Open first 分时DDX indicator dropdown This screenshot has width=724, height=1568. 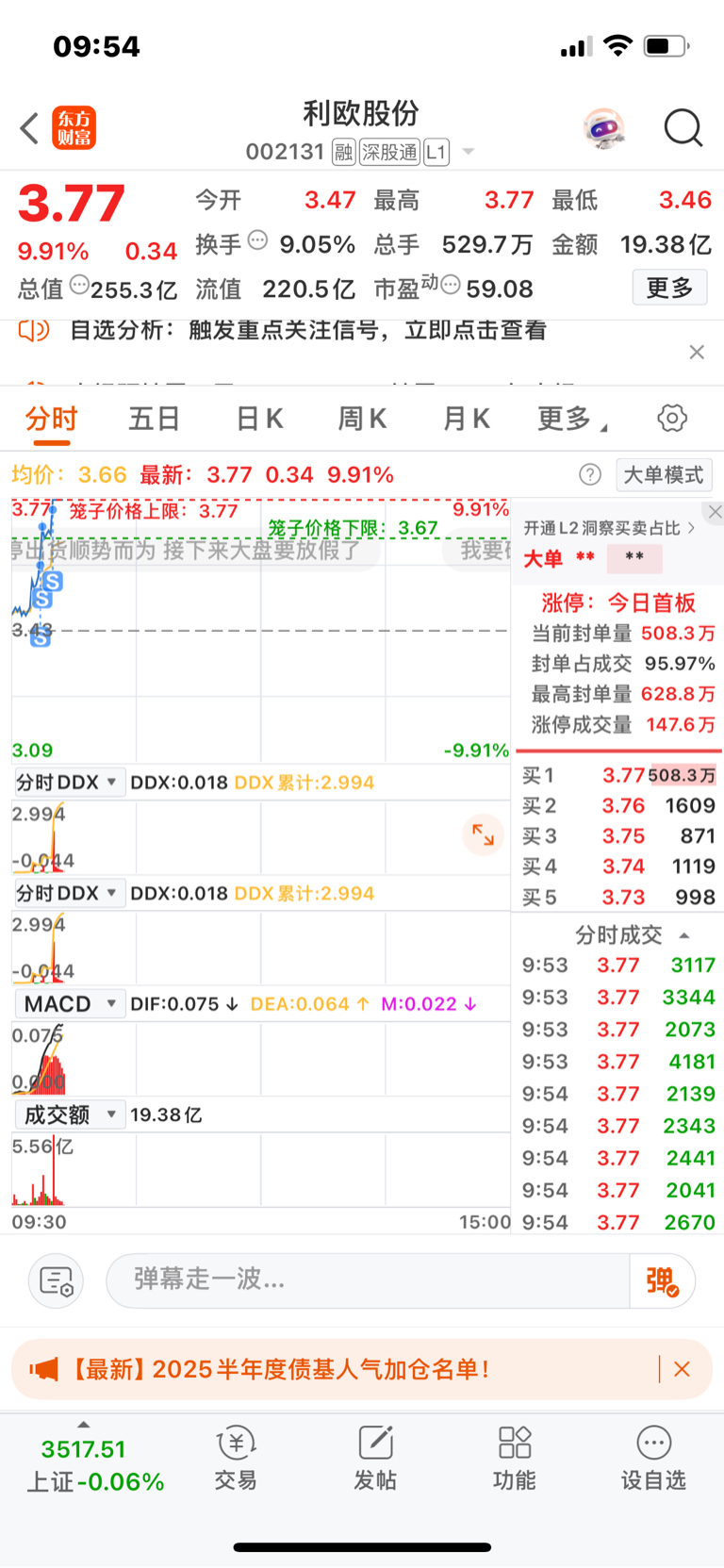(70, 783)
